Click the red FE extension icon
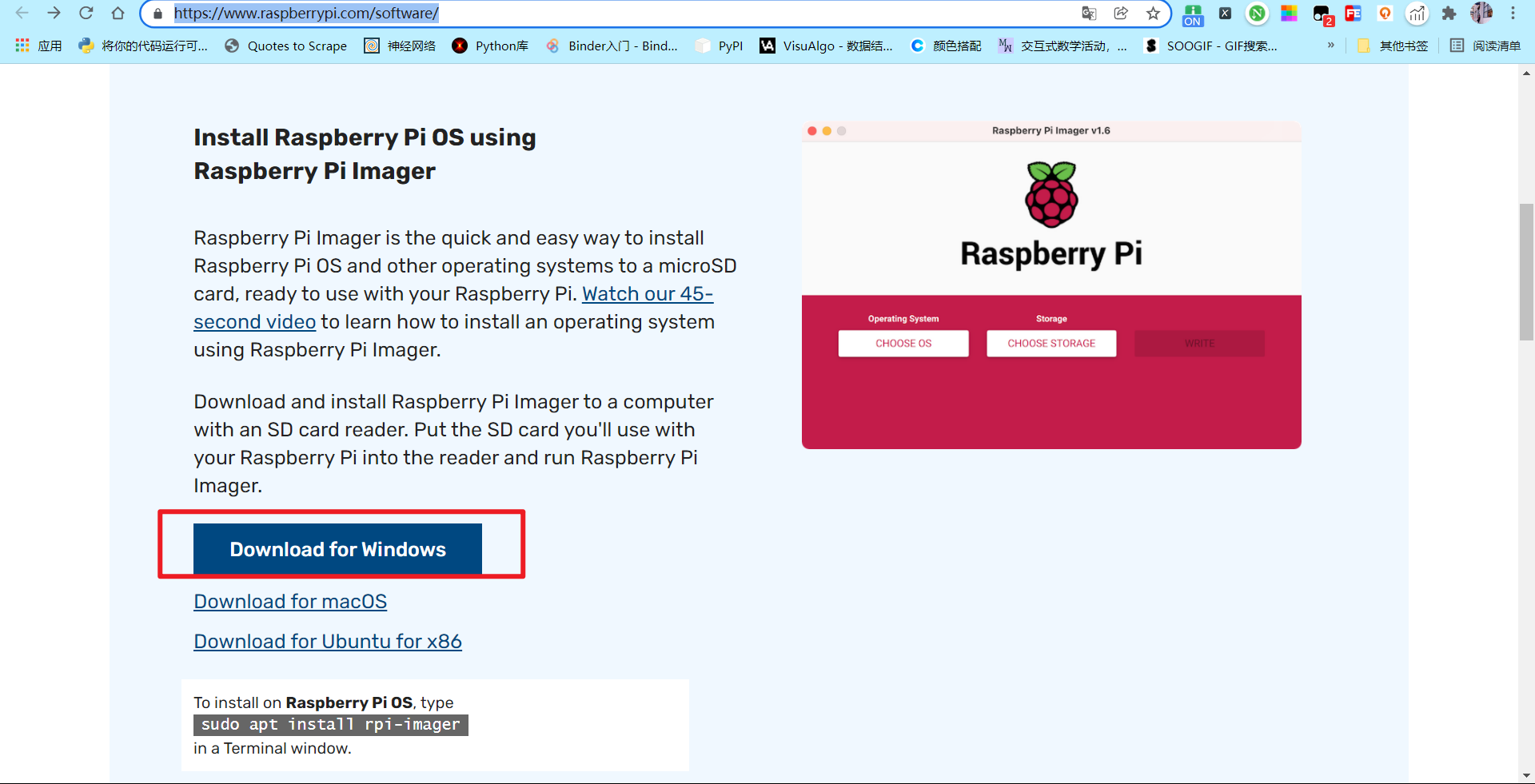The height and width of the screenshot is (784, 1535). 1353,13
